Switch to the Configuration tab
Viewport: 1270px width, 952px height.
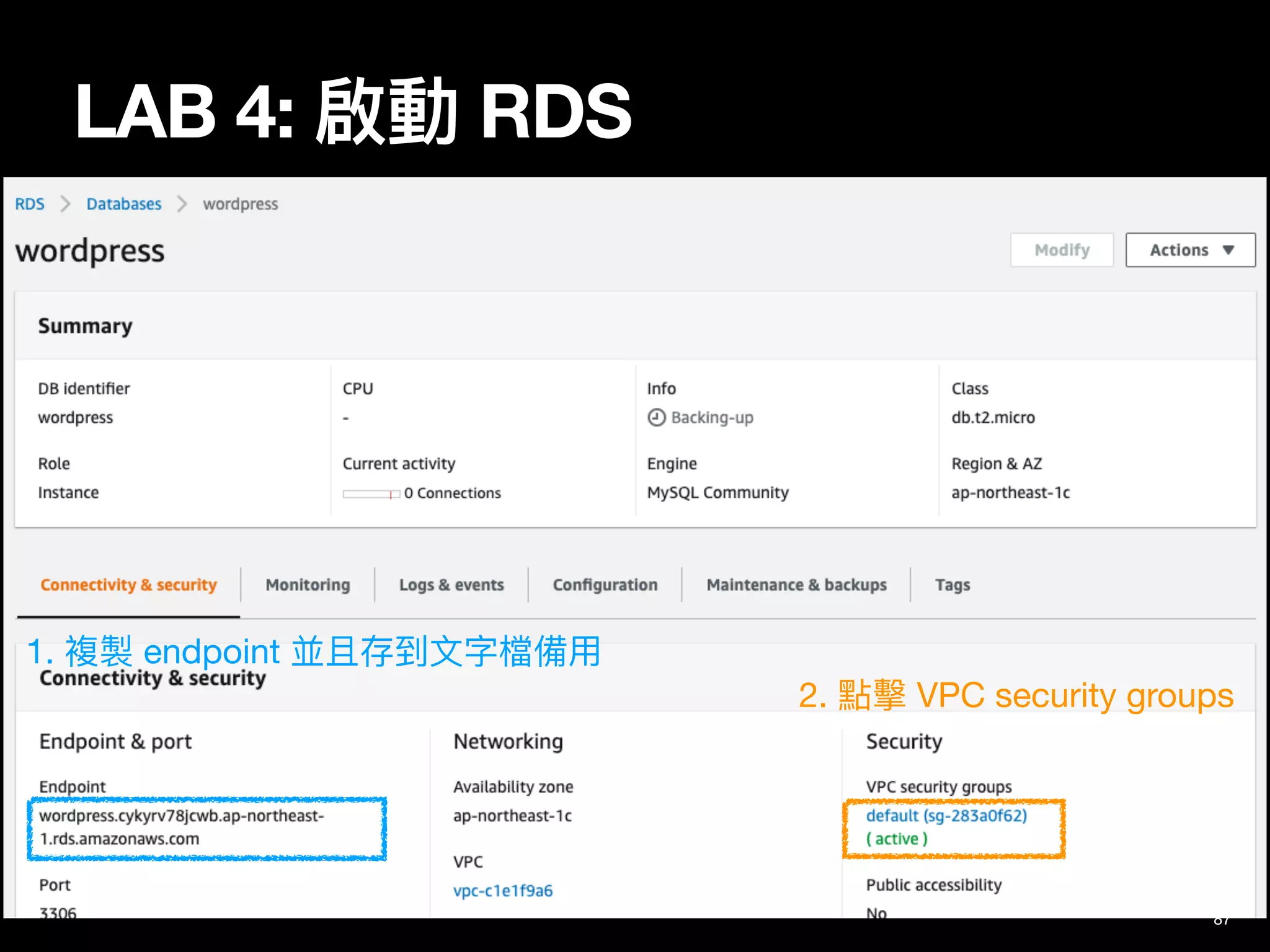click(x=605, y=585)
